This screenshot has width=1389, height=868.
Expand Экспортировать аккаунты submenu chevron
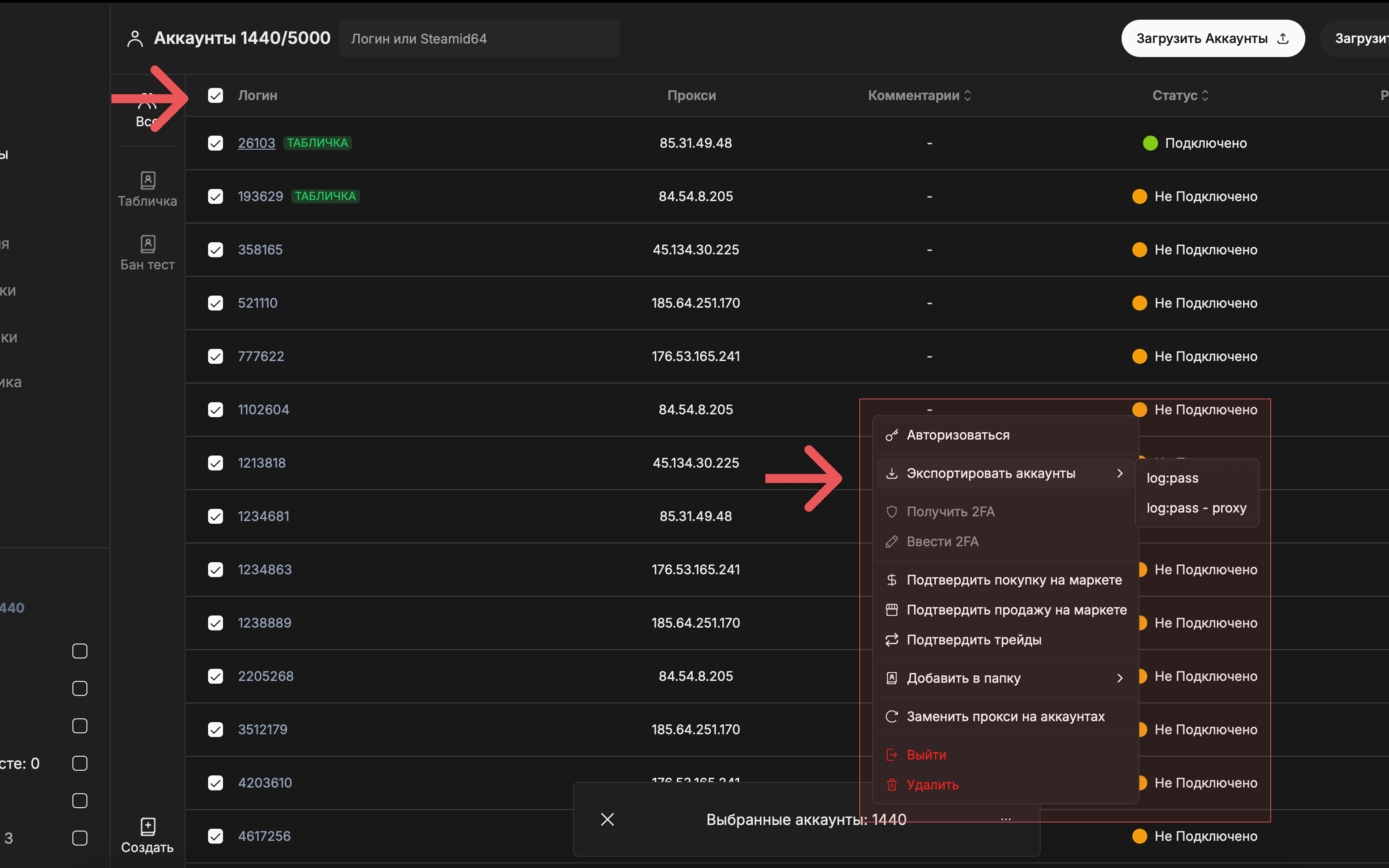click(x=1120, y=474)
